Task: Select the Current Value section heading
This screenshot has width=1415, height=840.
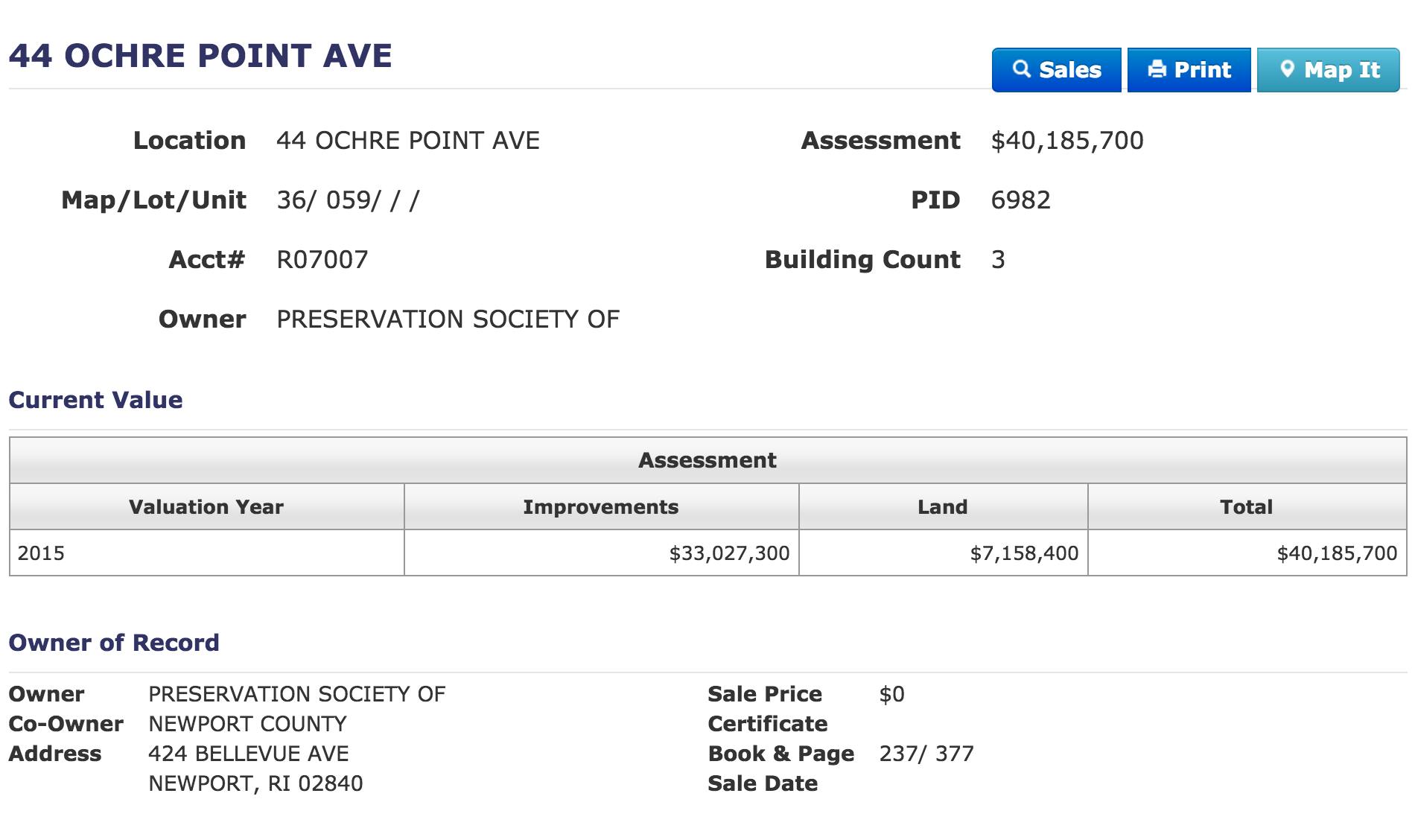Action: [x=95, y=400]
